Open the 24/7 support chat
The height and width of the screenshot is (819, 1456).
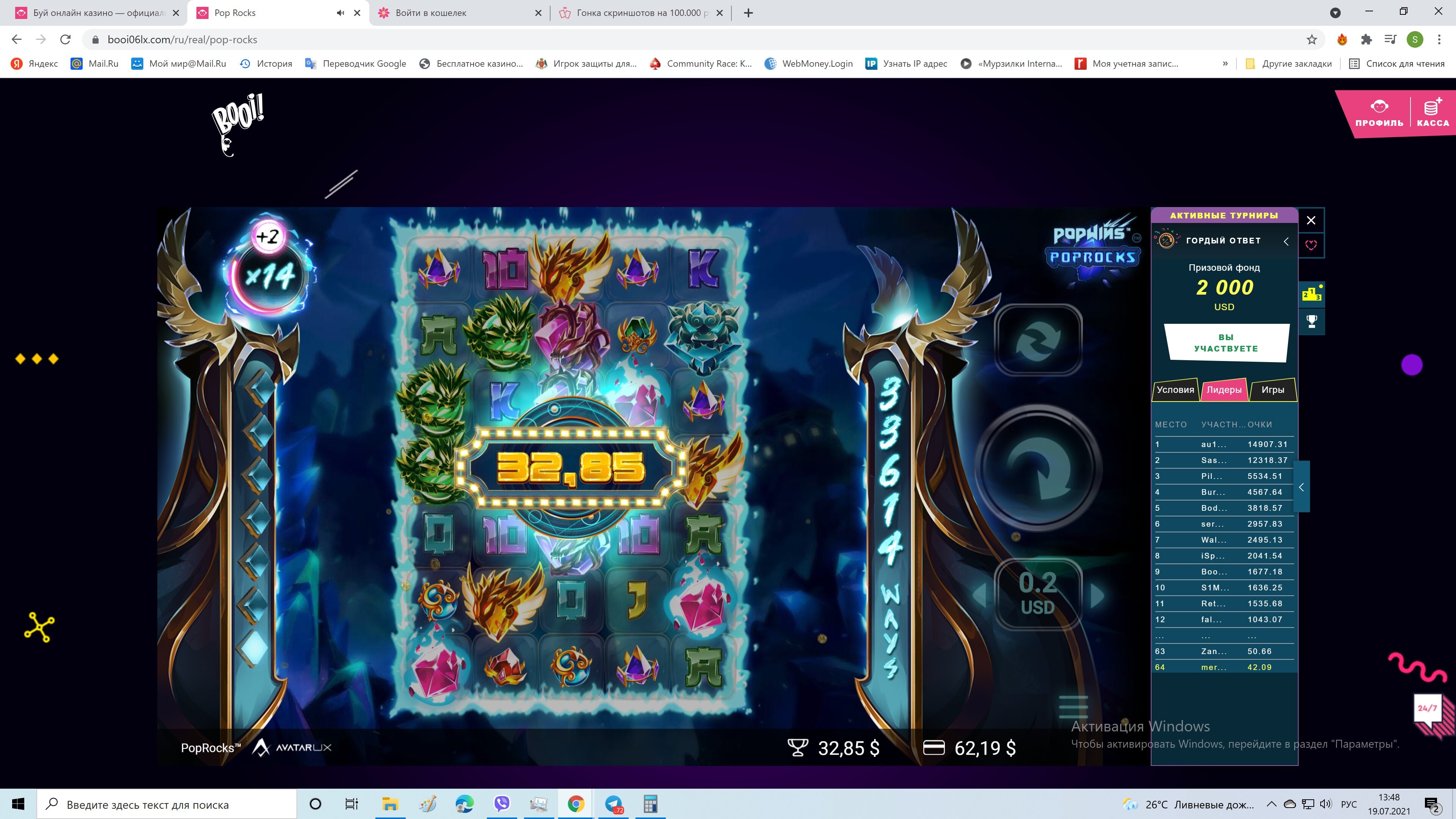[1428, 709]
